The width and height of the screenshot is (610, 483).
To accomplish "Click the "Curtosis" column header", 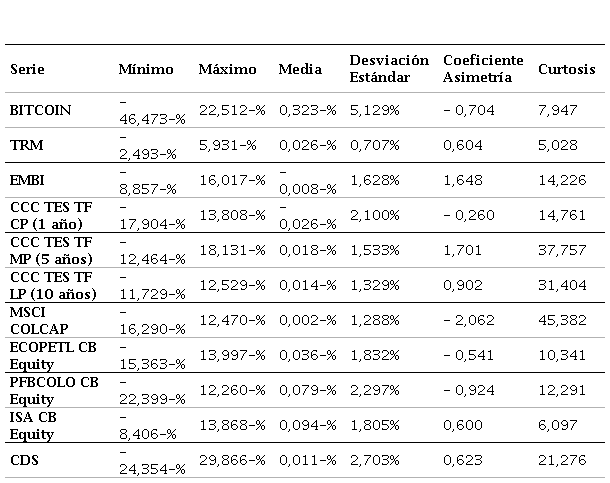I will tap(566, 70).
